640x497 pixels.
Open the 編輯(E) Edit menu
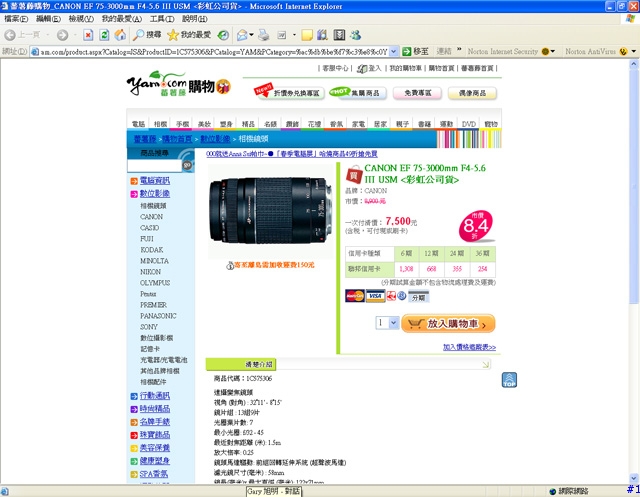coord(48,19)
